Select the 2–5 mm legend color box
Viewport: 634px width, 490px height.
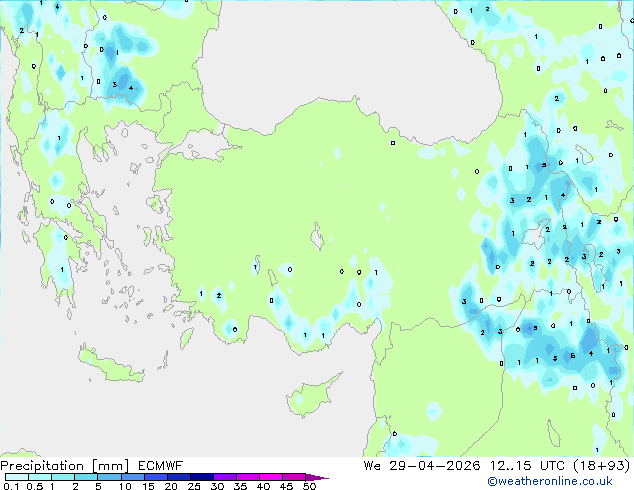(86, 477)
